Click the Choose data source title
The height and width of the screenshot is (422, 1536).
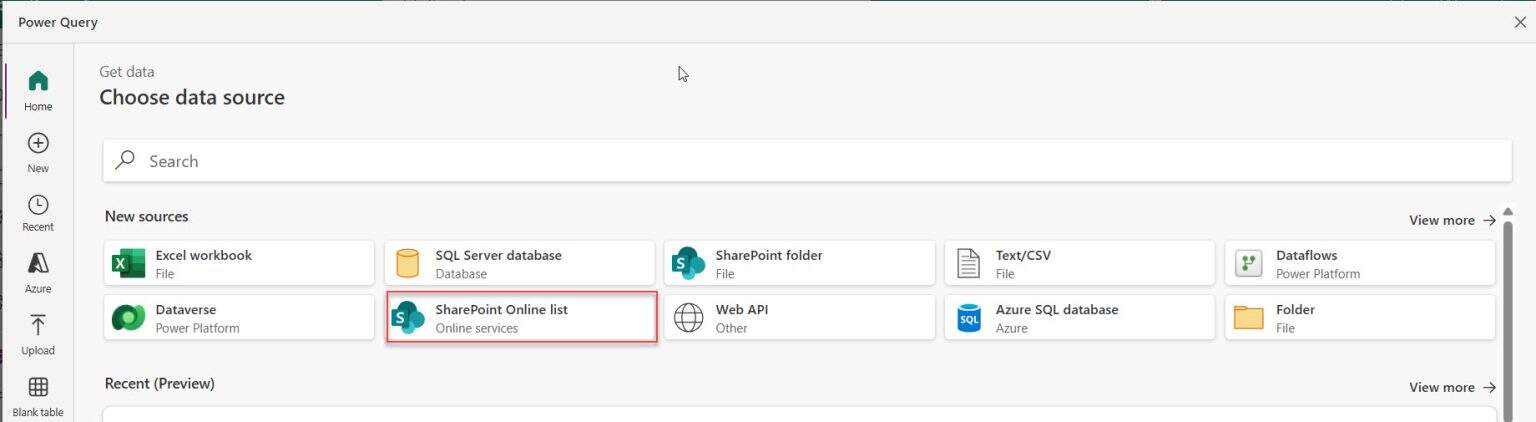[192, 97]
